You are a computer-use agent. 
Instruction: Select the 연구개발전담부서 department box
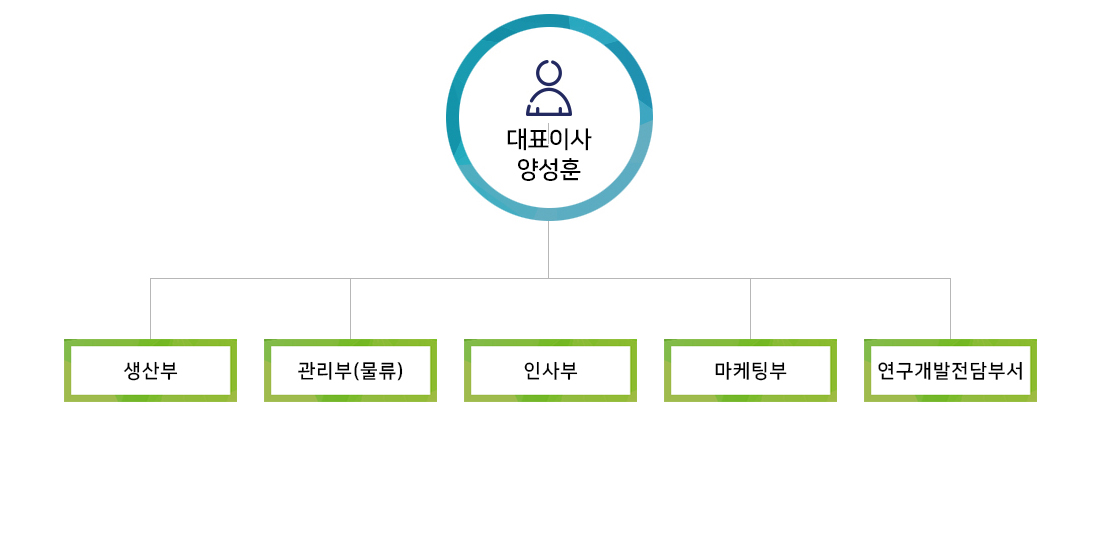tap(950, 370)
